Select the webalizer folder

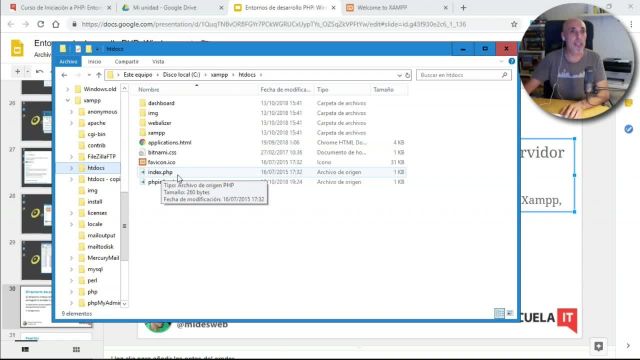pyautogui.click(x=160, y=123)
